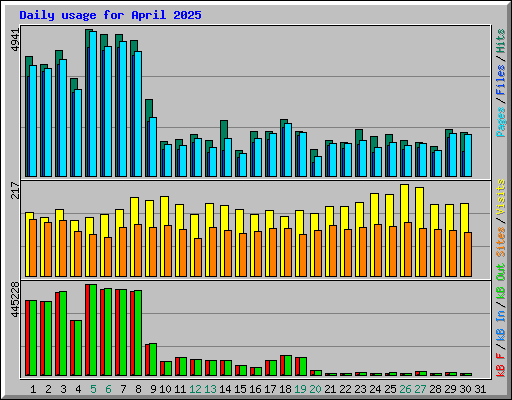Click day 11 on the x-axis
The width and height of the screenshot is (512, 400).
click(x=180, y=389)
